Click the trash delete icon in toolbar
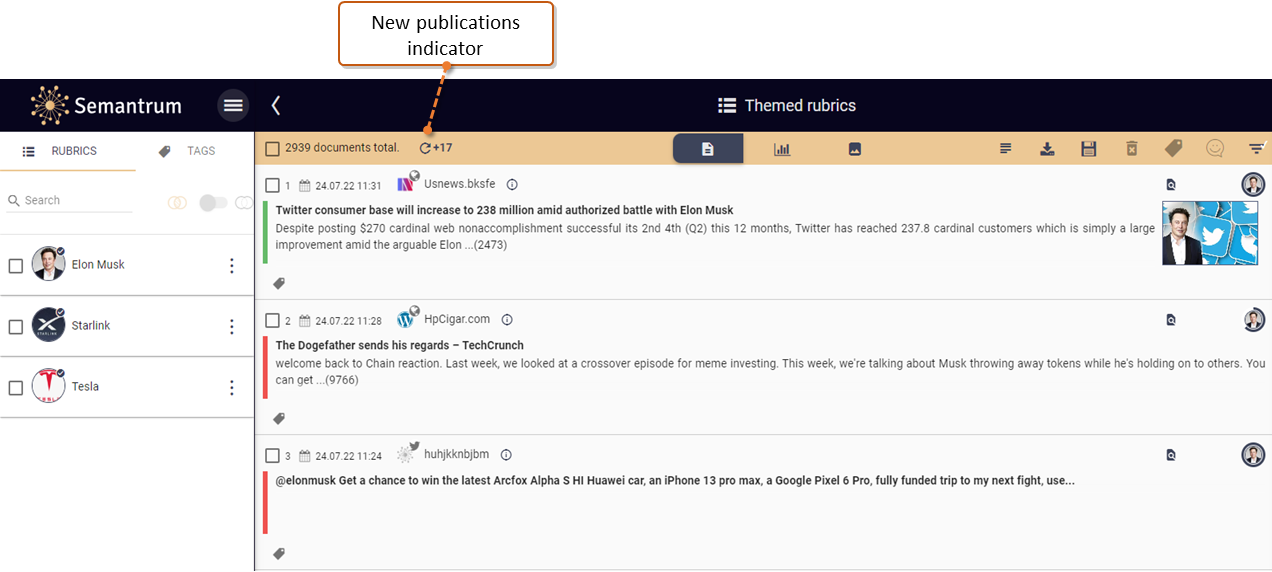Image resolution: width=1272 pixels, height=572 pixels. point(1131,149)
